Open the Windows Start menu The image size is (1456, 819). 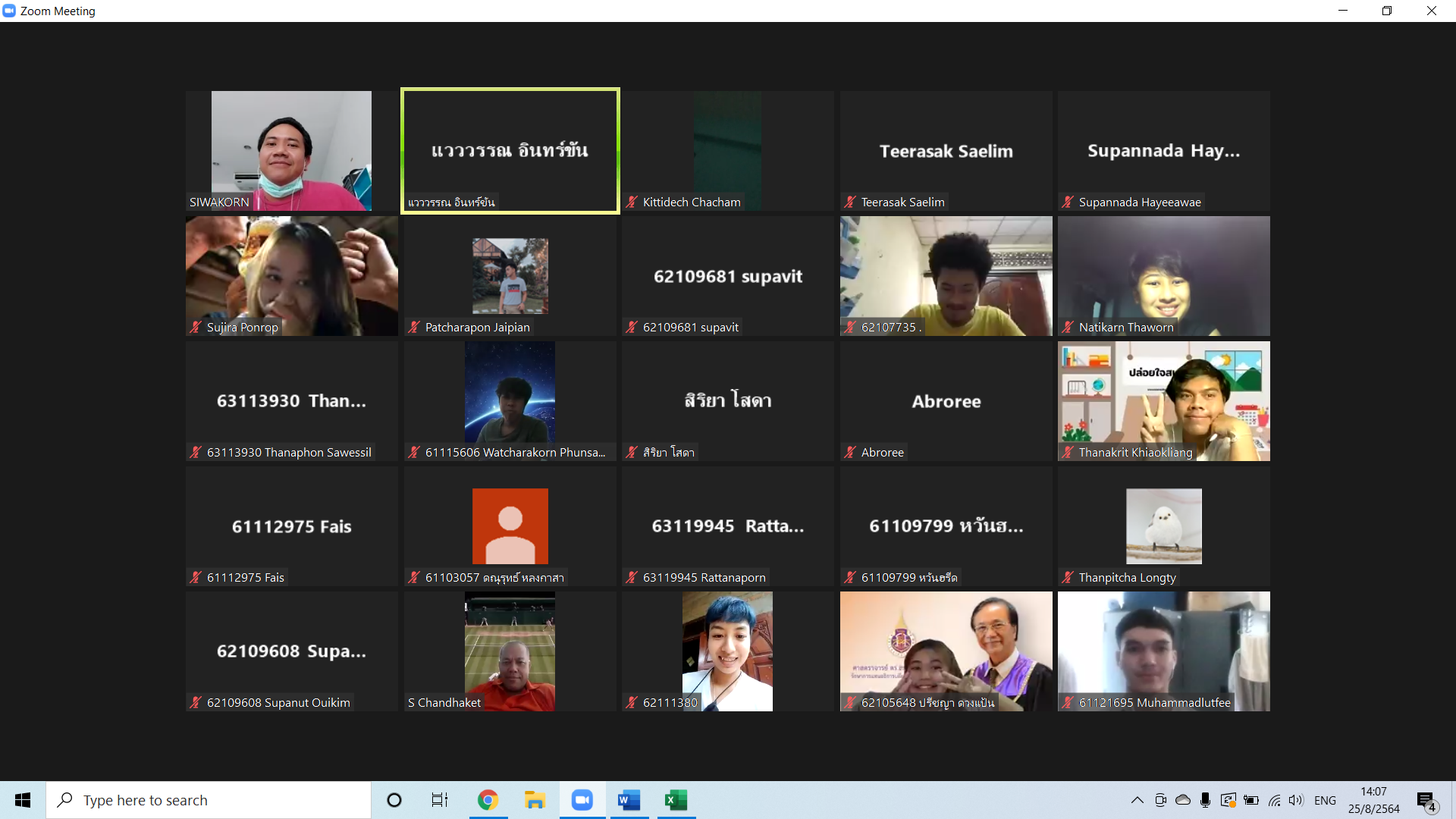click(23, 800)
